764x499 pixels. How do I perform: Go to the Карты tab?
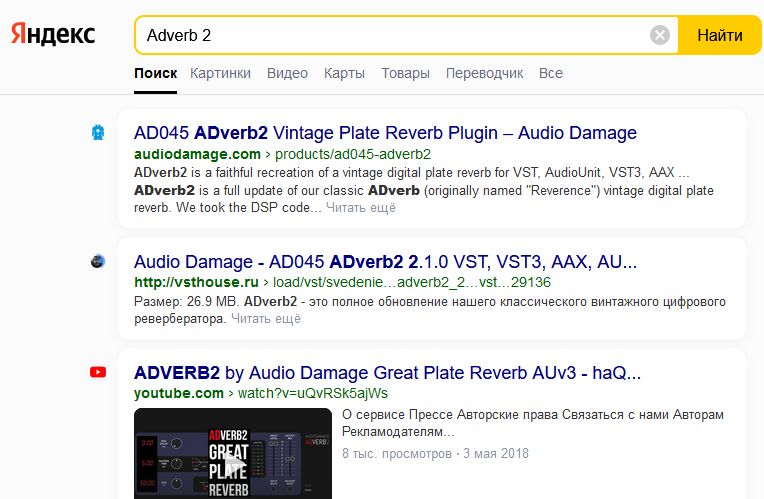[x=344, y=73]
